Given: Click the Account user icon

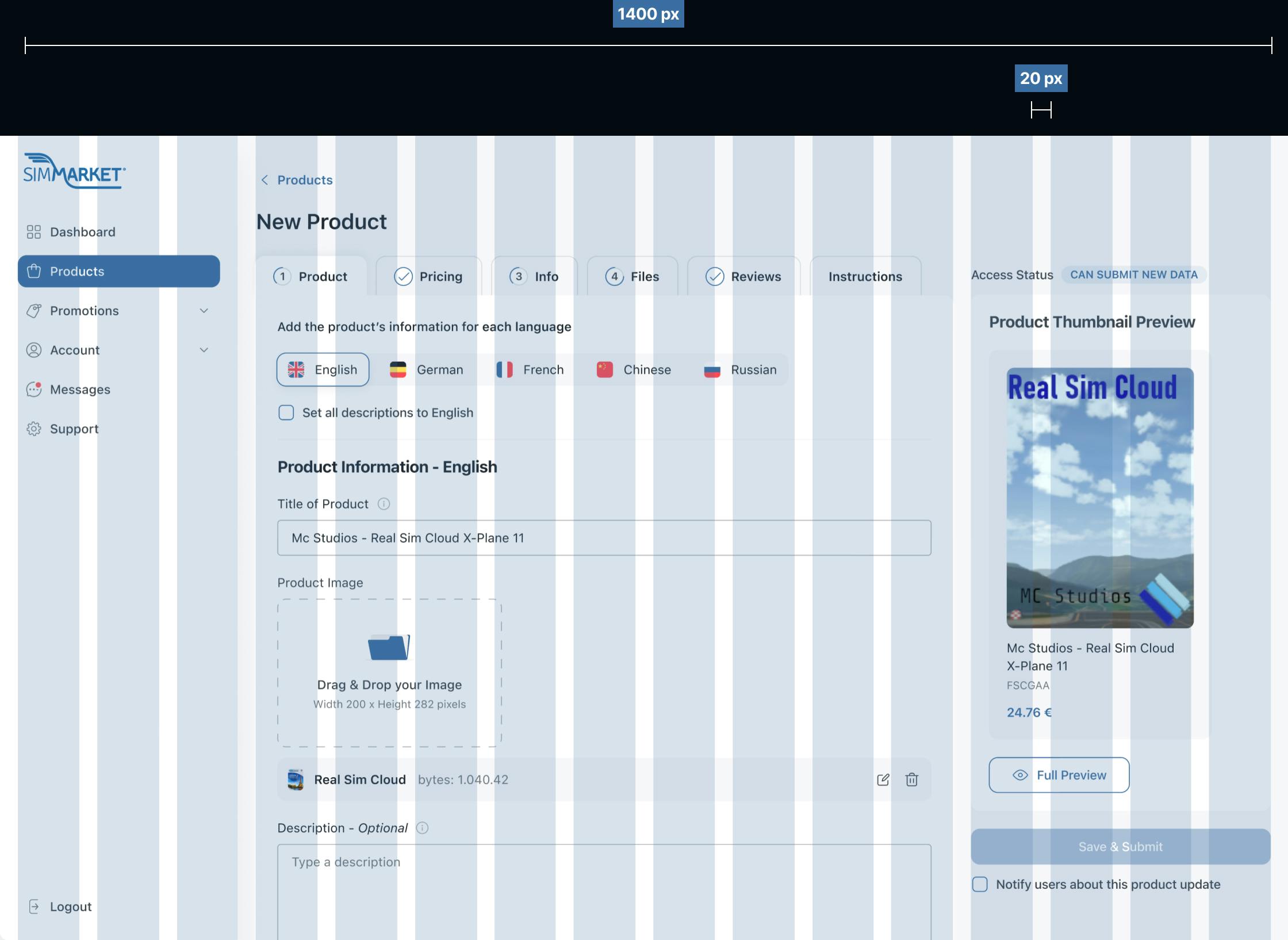Looking at the screenshot, I should tap(34, 350).
